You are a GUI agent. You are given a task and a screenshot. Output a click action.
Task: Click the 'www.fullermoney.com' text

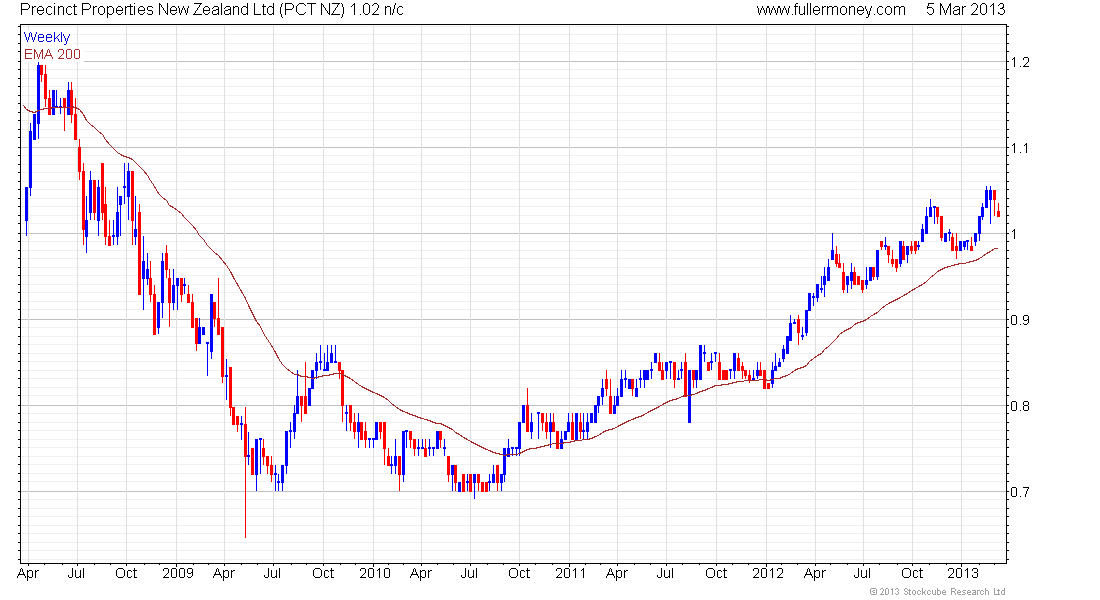click(831, 10)
